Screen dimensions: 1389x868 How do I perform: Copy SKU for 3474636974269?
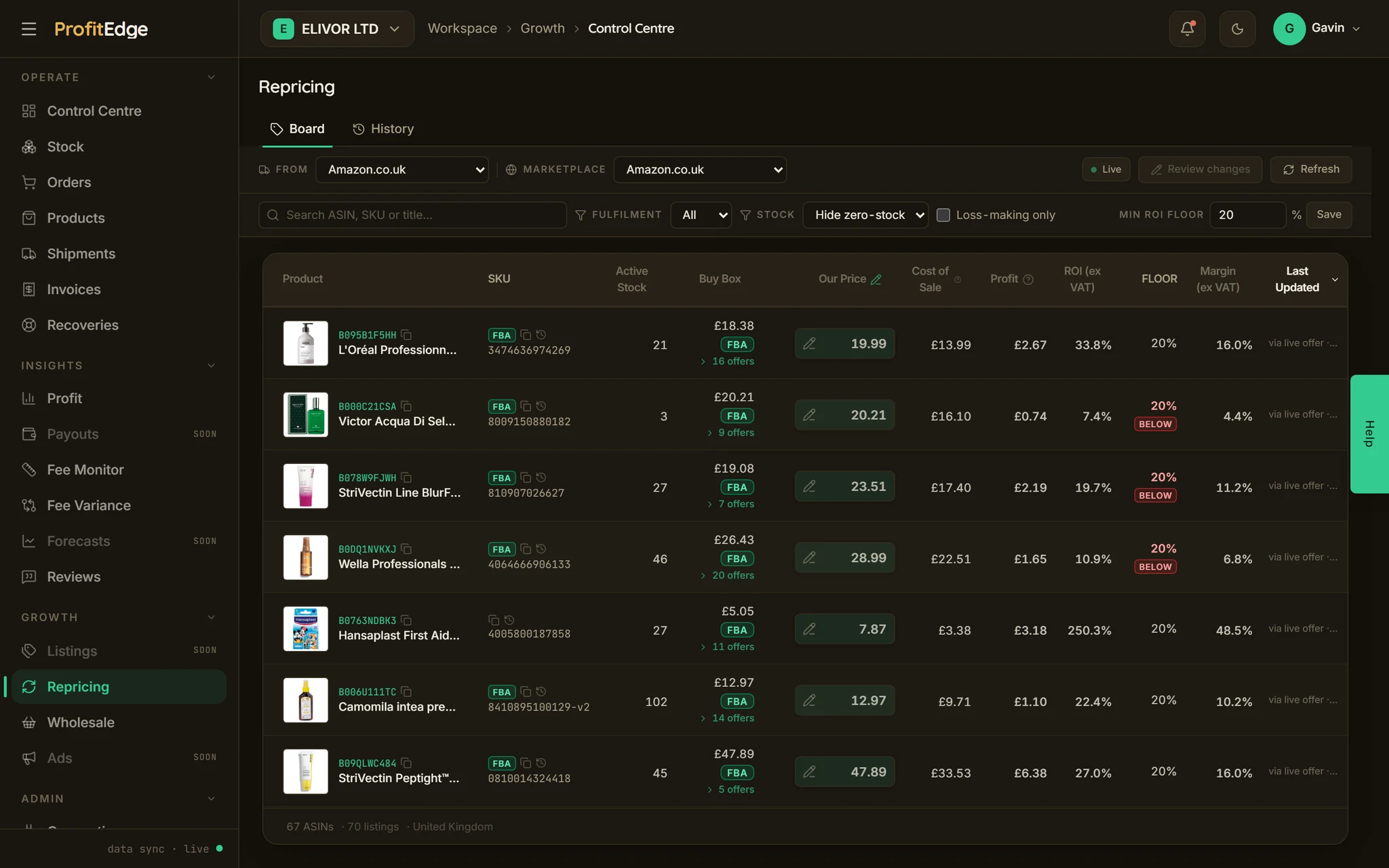[x=526, y=335]
